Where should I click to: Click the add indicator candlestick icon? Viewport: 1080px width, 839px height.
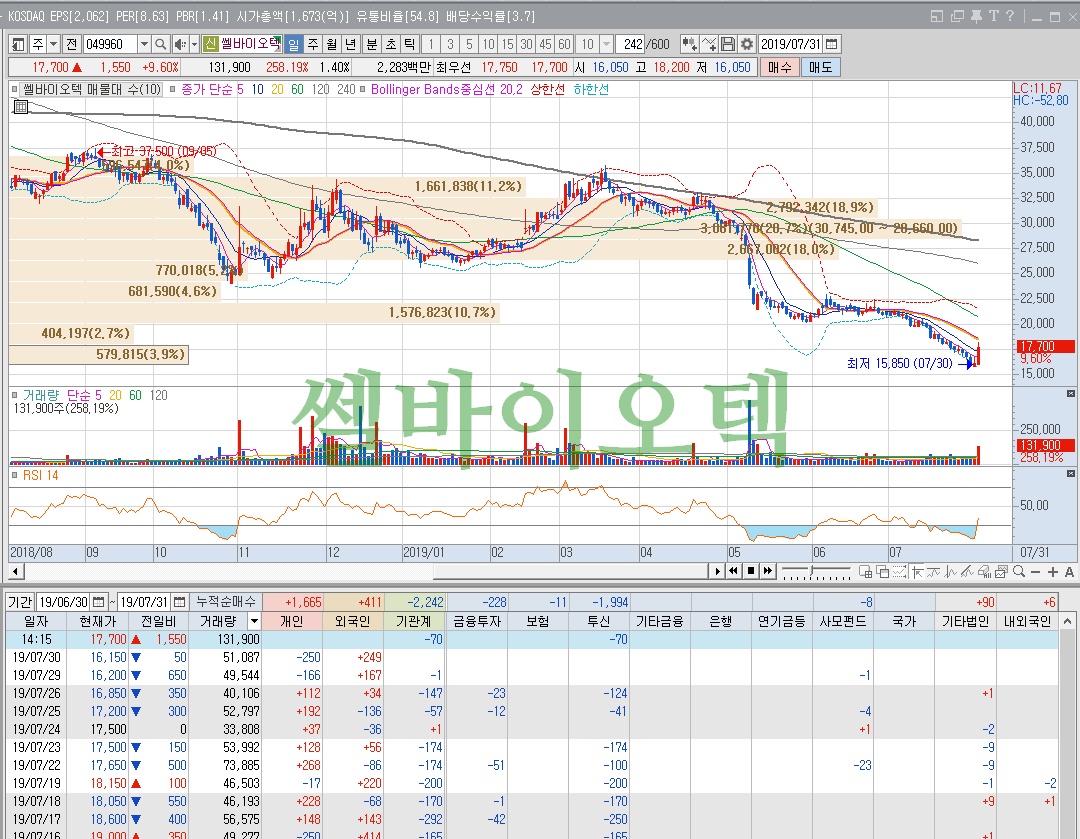(x=689, y=44)
